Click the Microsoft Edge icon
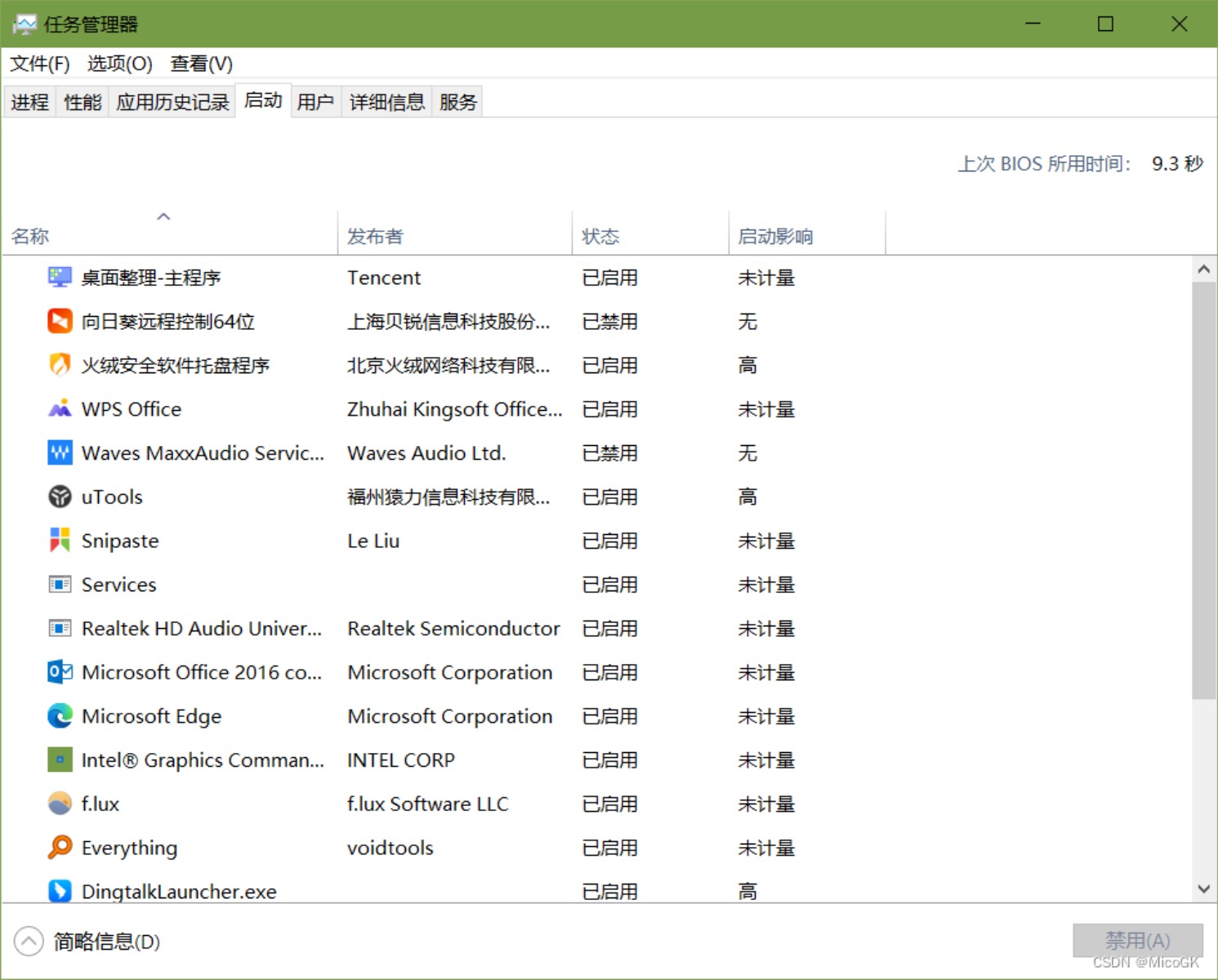 [60, 716]
